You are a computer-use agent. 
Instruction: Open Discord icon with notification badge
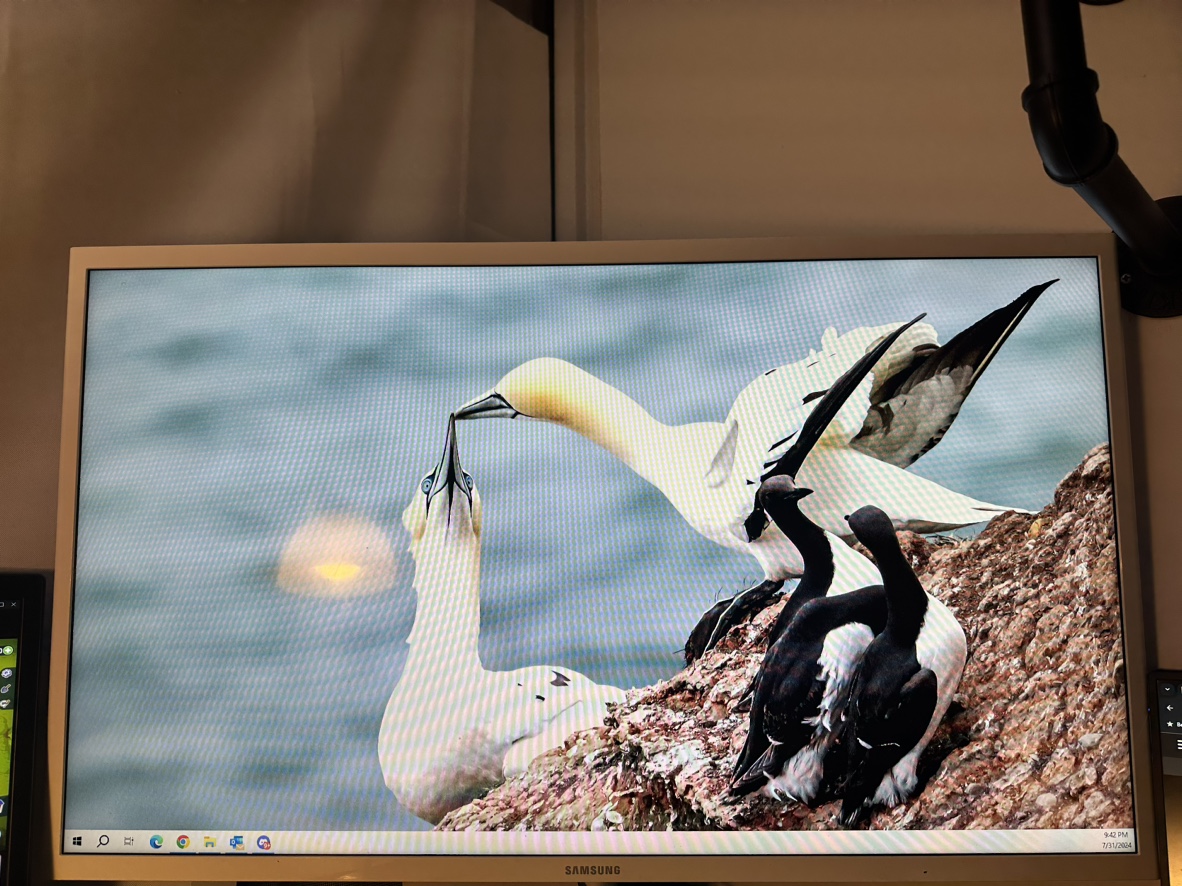[263, 842]
